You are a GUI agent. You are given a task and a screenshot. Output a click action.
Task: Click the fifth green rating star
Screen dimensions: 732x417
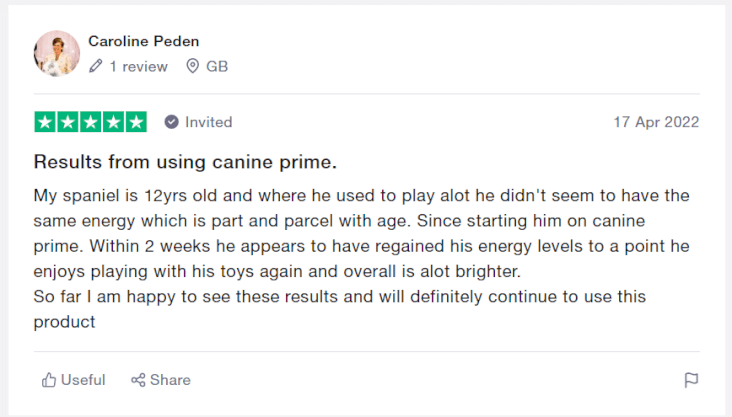tap(136, 122)
